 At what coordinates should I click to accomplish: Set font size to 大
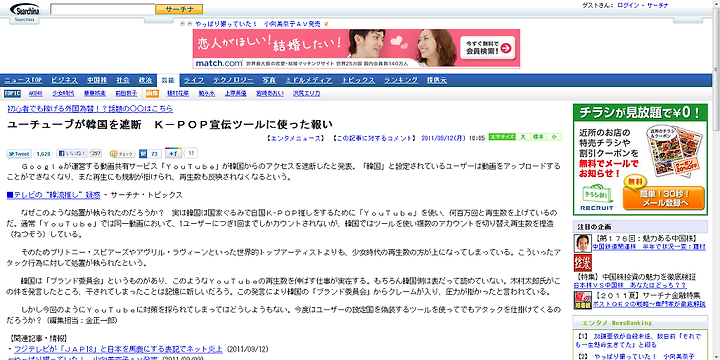point(523,137)
